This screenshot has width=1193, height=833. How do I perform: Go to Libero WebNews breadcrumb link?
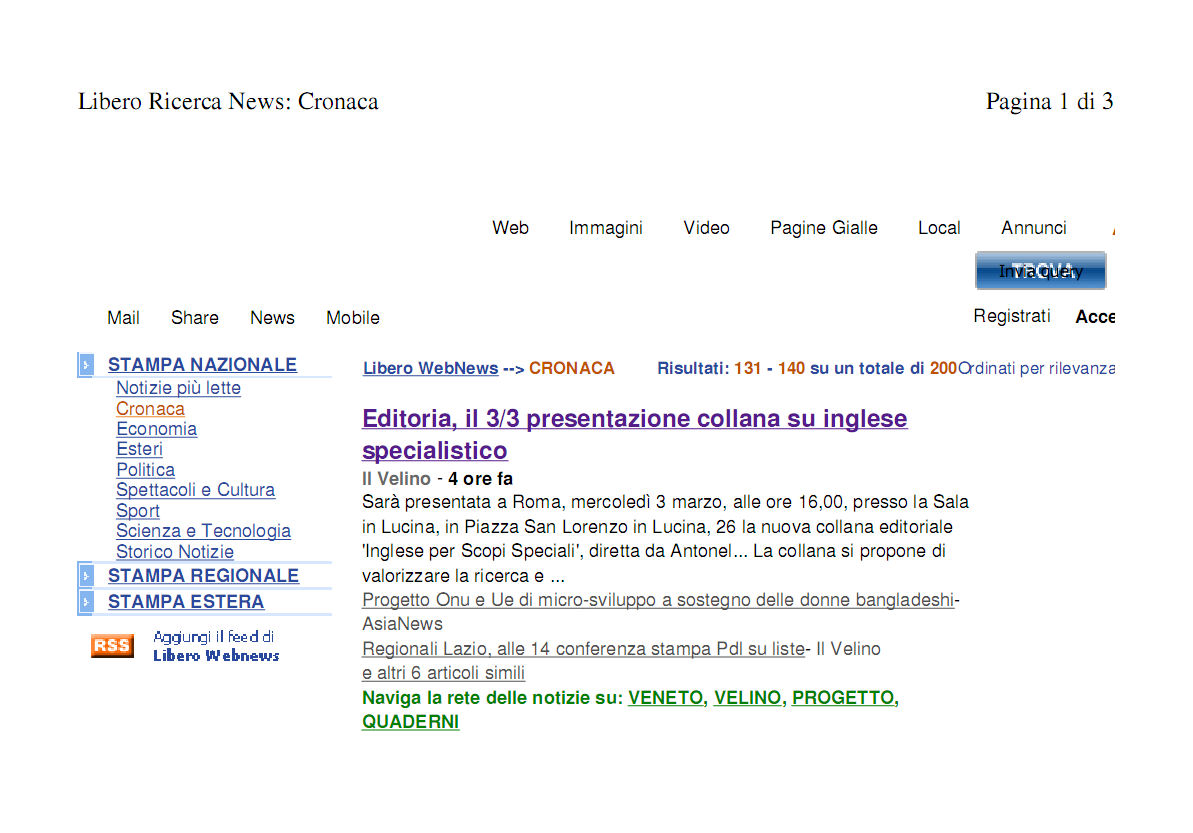(x=431, y=368)
